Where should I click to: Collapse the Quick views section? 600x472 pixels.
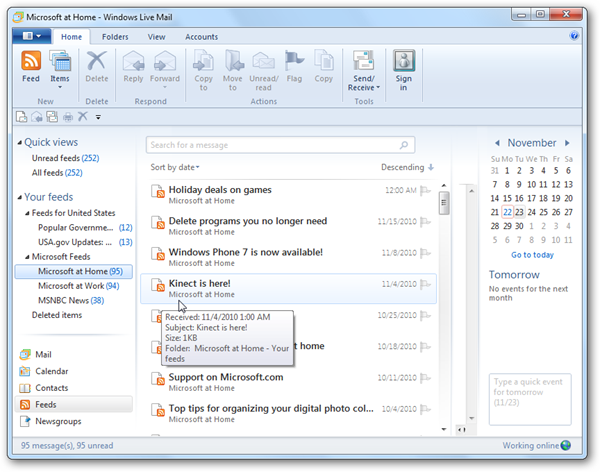19,143
